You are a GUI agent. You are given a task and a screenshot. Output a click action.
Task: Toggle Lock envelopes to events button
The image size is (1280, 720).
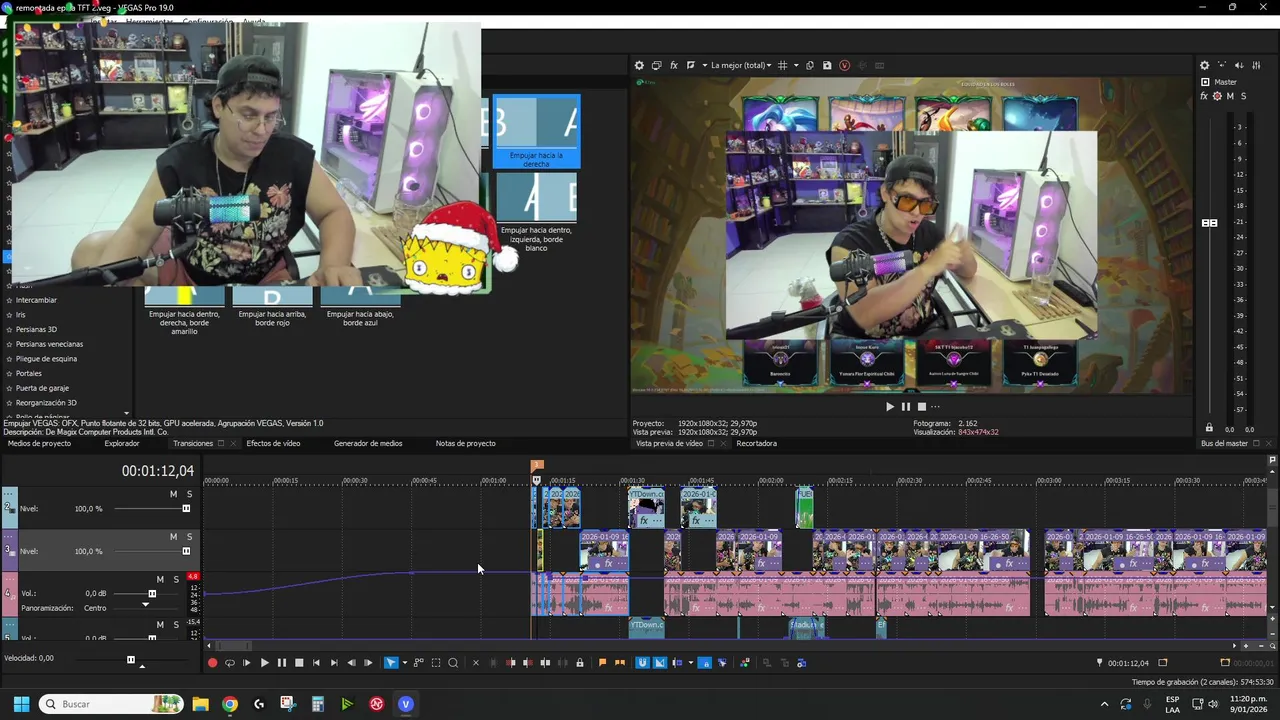704,663
